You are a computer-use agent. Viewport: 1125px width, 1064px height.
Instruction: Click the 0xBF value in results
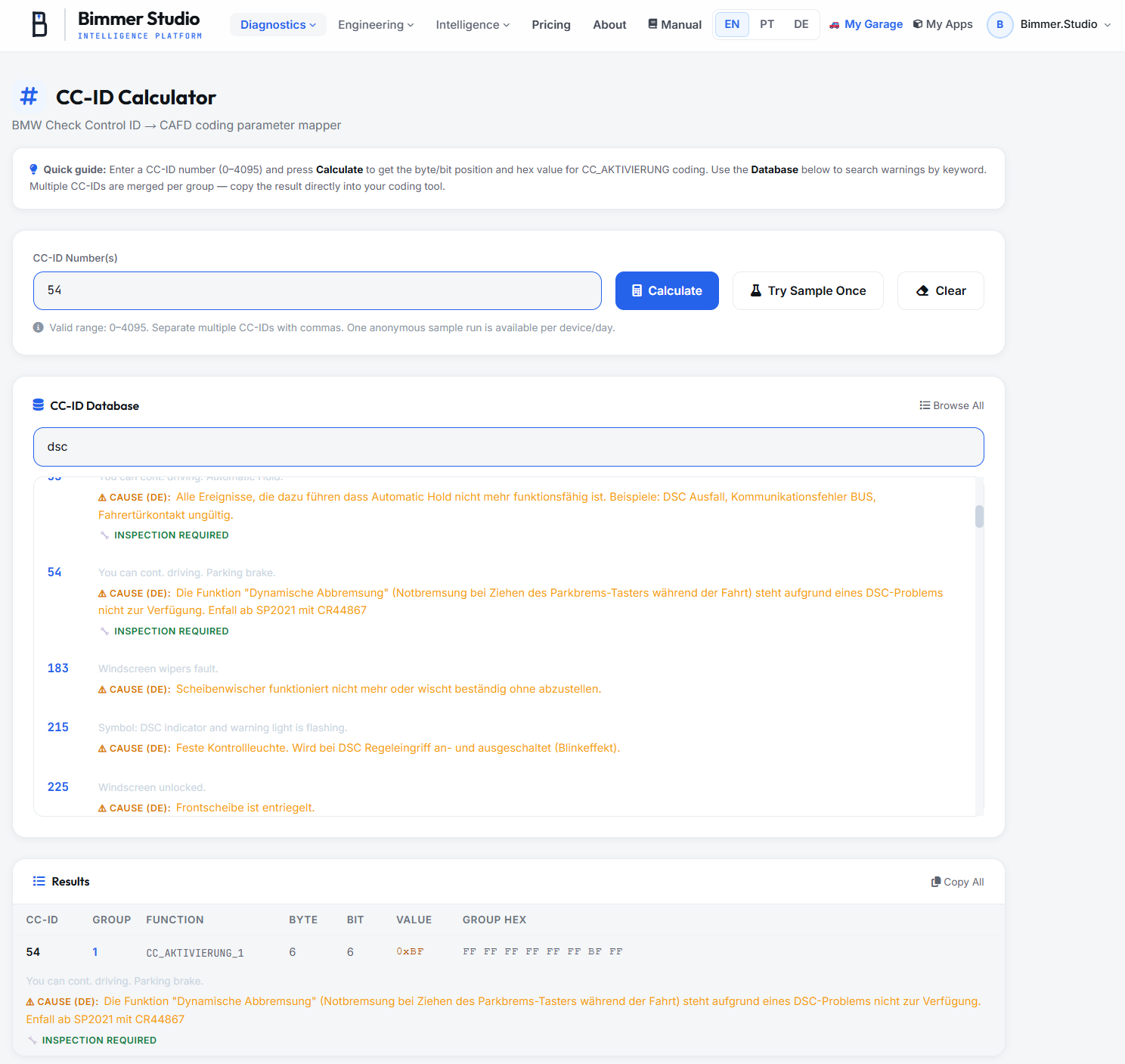click(410, 951)
